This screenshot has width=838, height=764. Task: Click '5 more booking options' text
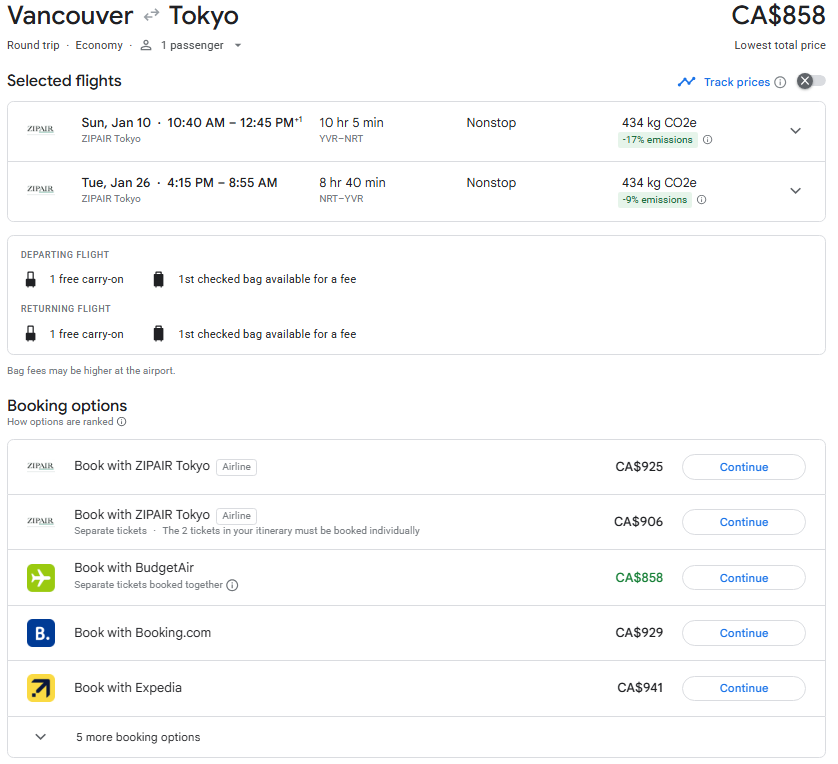[x=138, y=737]
